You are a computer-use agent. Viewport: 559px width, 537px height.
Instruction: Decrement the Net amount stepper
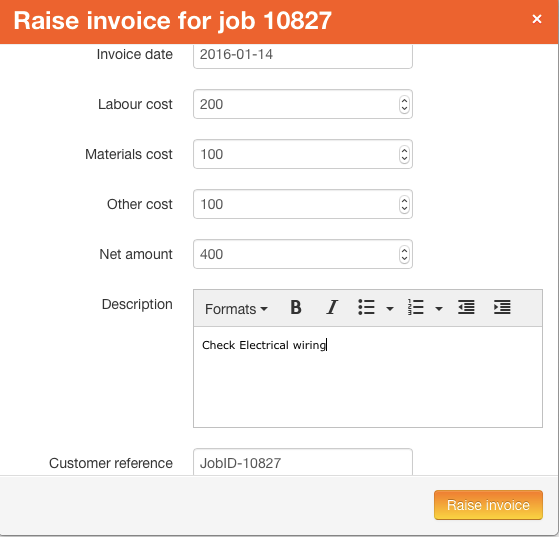(x=404, y=258)
